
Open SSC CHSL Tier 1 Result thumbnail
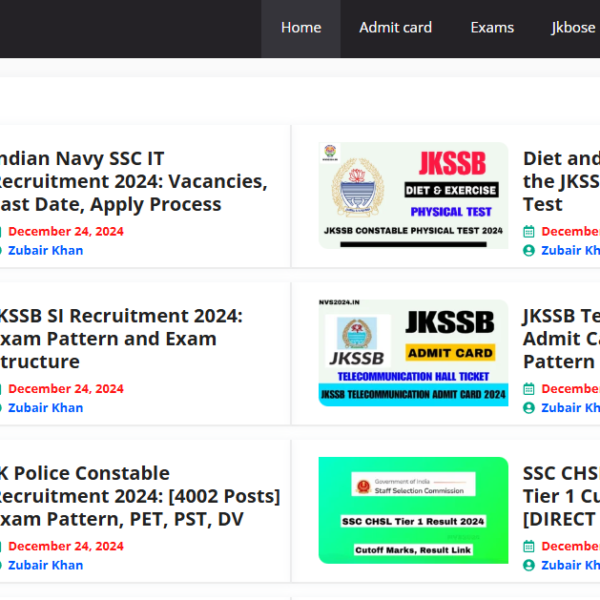(x=413, y=510)
